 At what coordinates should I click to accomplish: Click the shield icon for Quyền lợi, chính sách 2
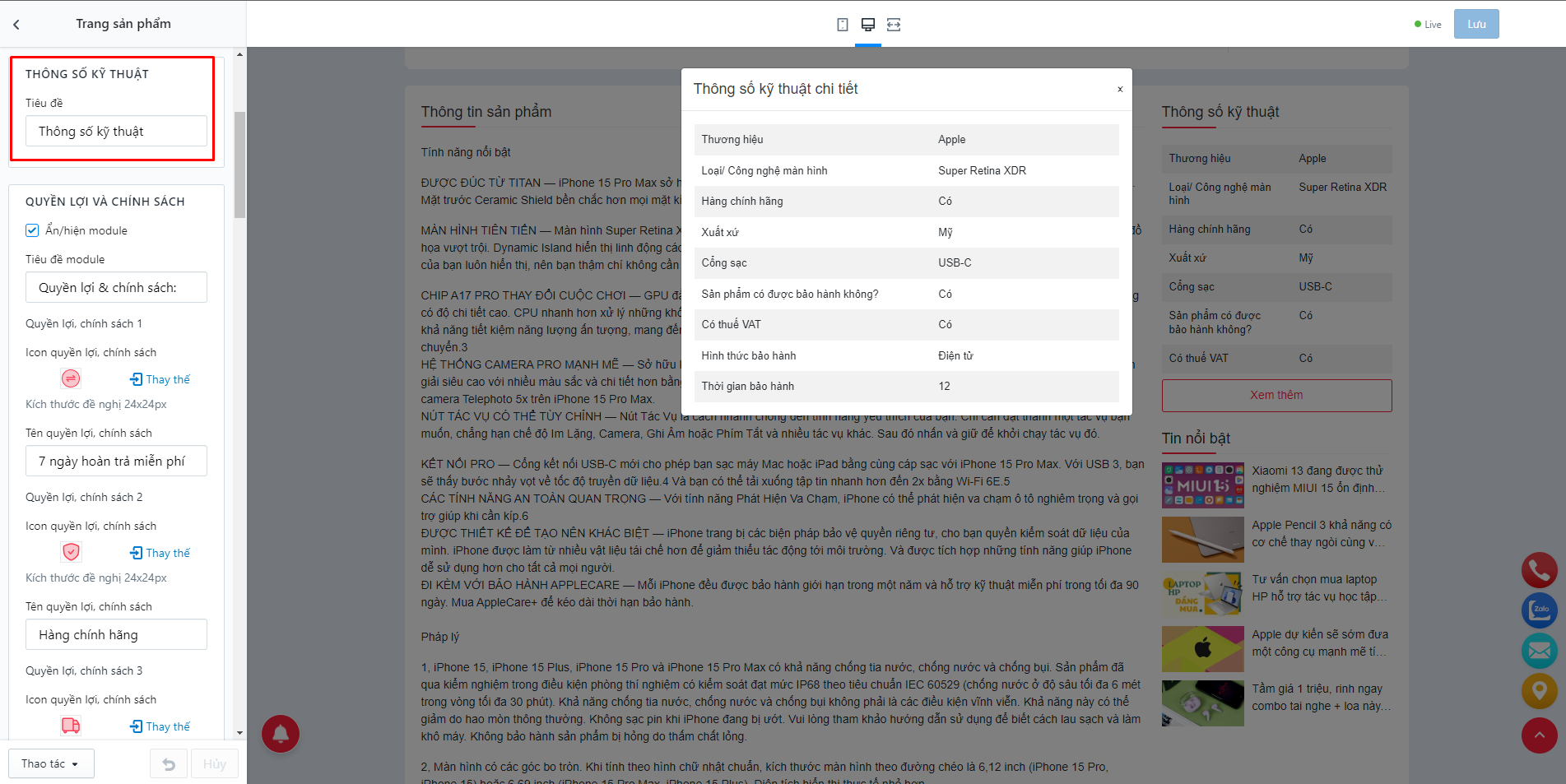coord(72,553)
